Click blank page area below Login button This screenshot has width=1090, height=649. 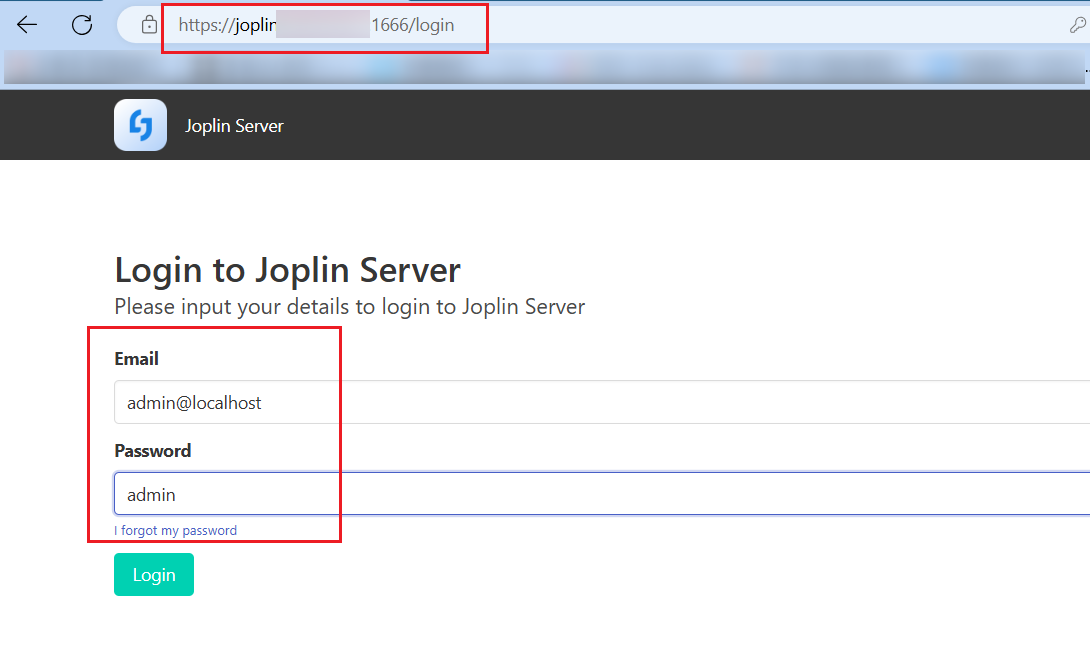[500, 625]
